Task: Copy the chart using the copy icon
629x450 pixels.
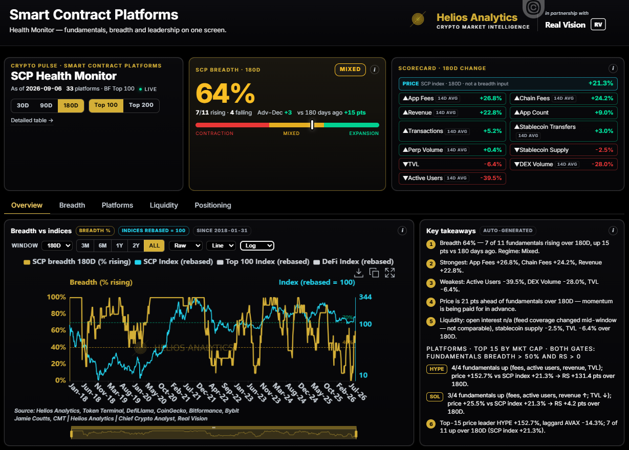Action: pyautogui.click(x=374, y=273)
